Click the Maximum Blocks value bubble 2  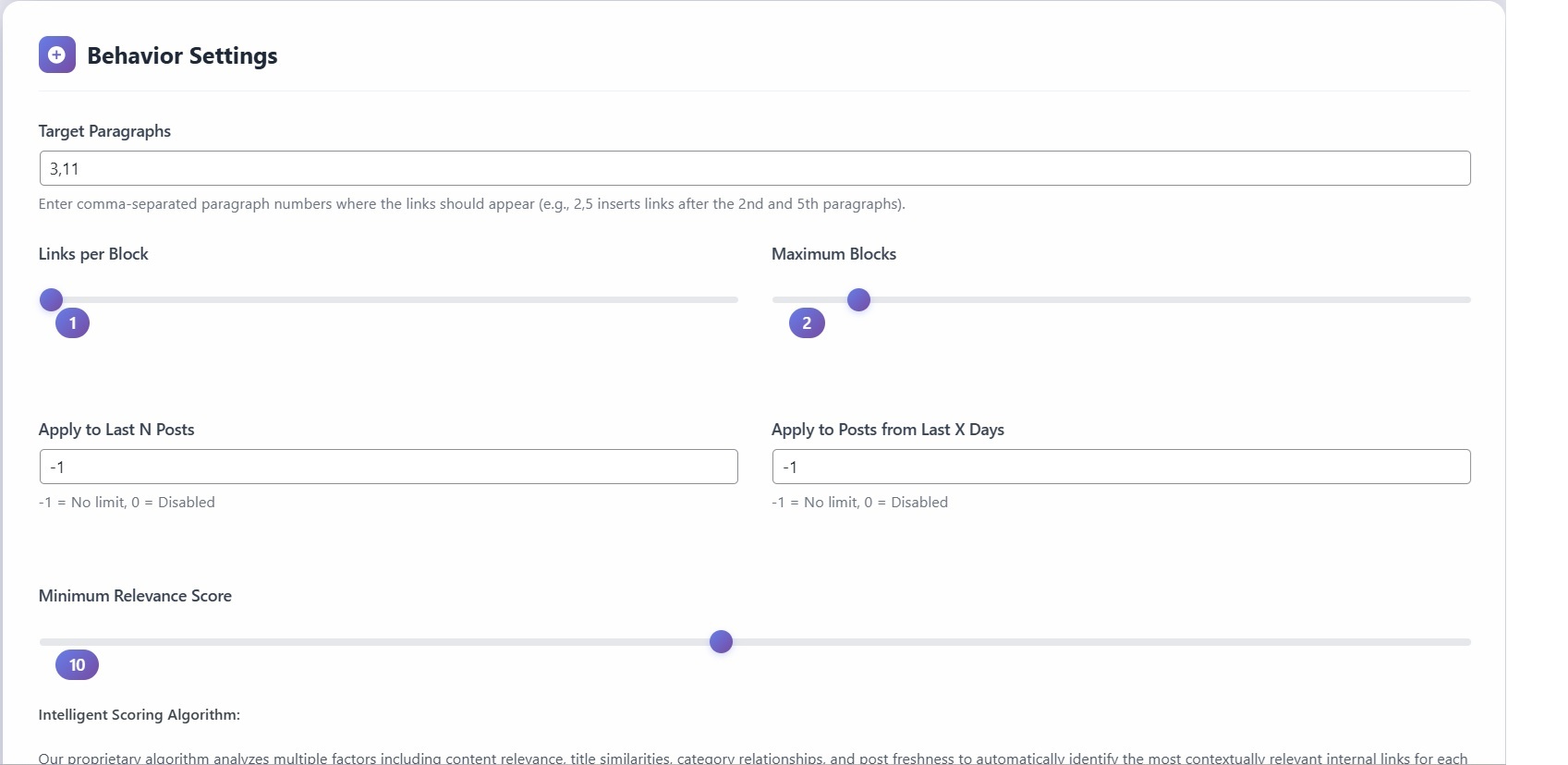[x=807, y=323]
